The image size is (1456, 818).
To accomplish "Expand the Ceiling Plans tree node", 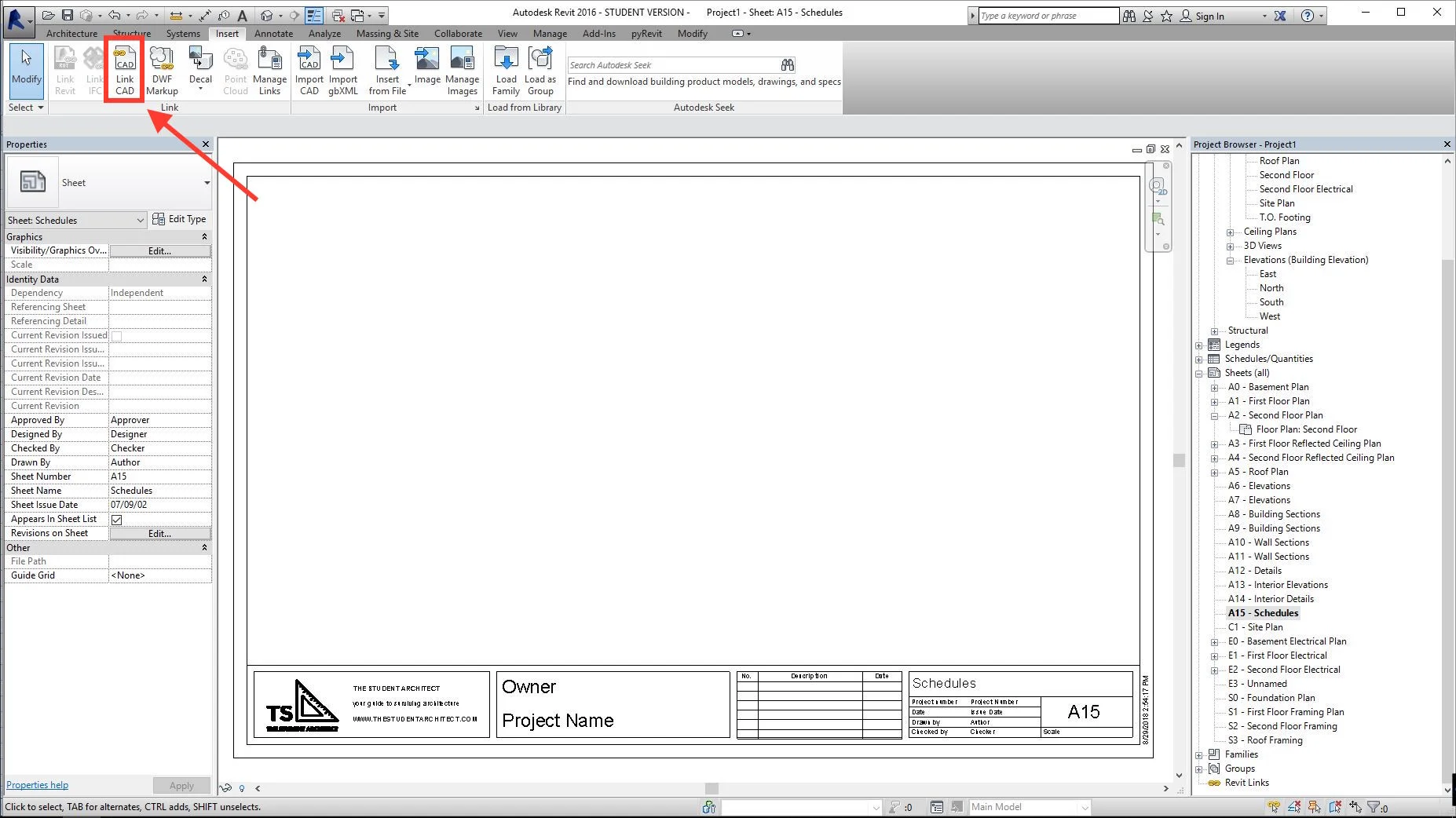I will click(x=1229, y=232).
